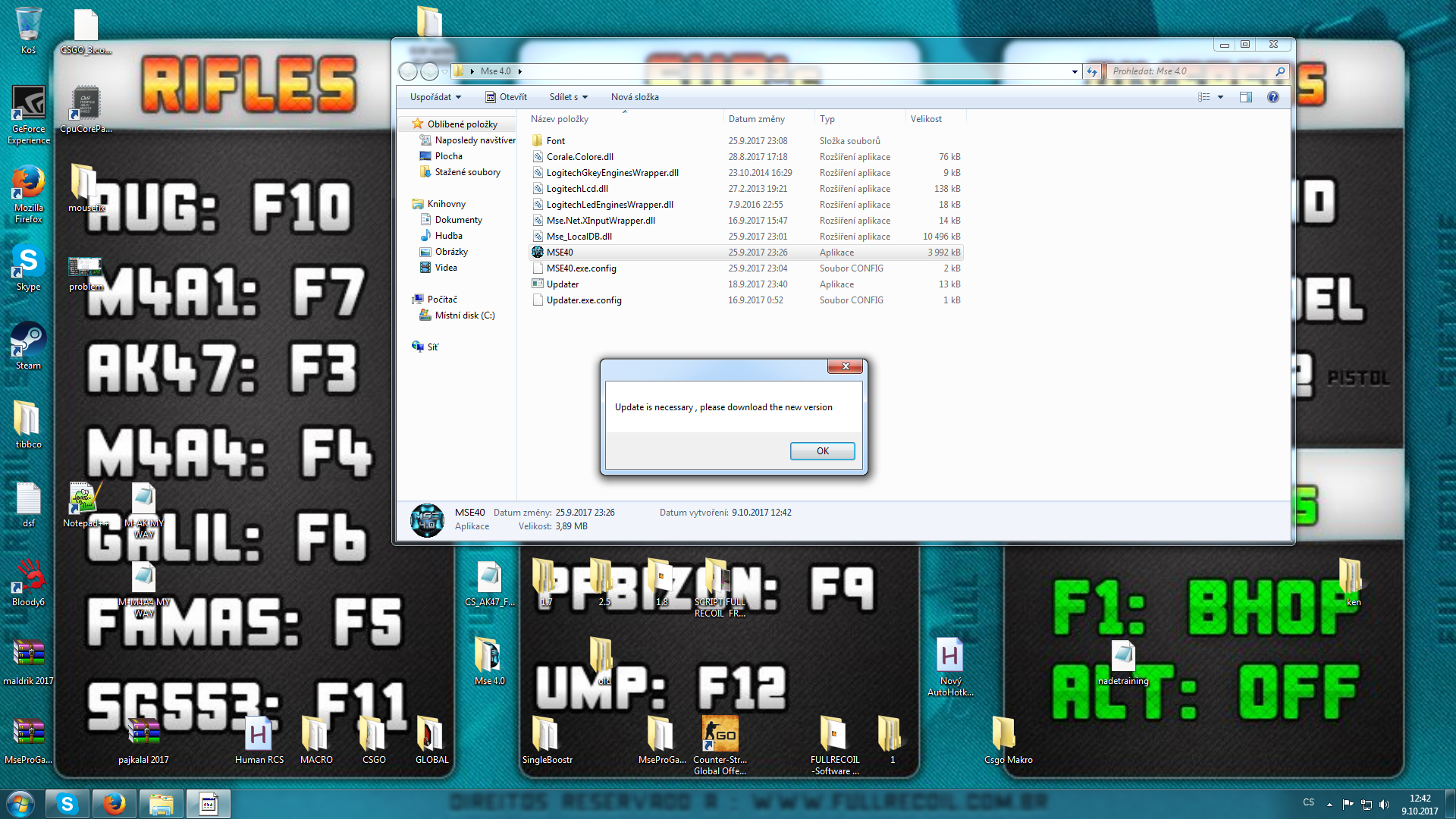Click the Explorer help icon
The image size is (1456, 819).
coord(1272,97)
